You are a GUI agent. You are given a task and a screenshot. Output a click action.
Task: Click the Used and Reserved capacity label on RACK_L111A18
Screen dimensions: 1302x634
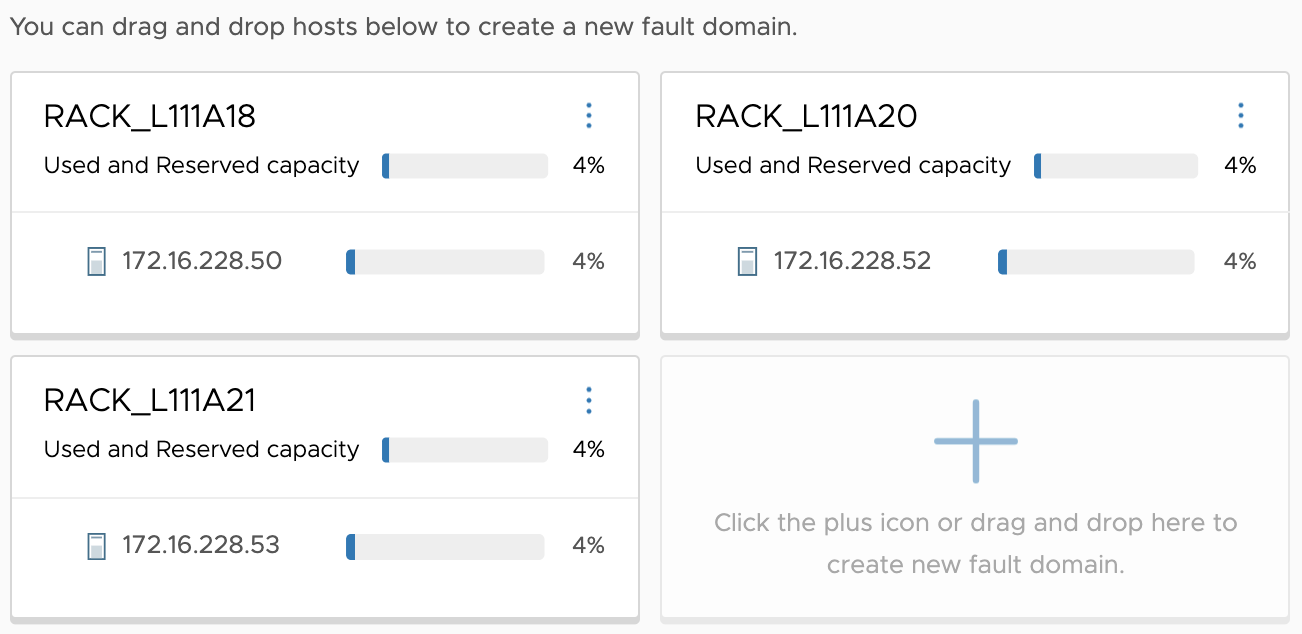[x=200, y=165]
